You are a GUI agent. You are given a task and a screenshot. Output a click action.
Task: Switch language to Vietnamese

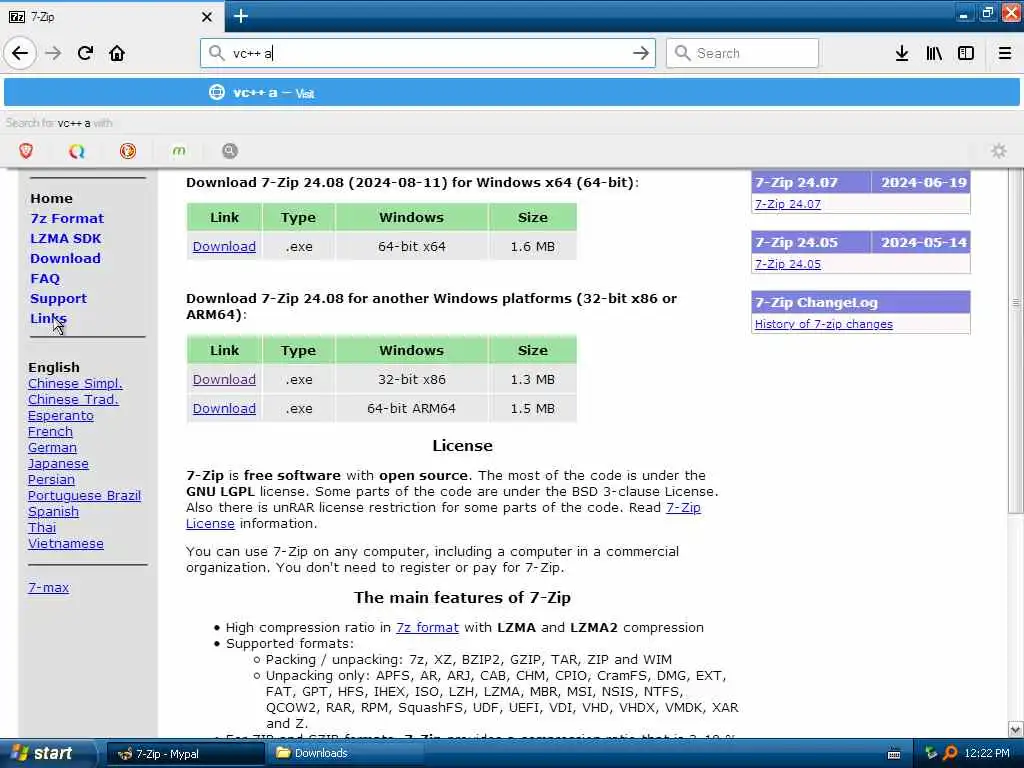tap(66, 543)
